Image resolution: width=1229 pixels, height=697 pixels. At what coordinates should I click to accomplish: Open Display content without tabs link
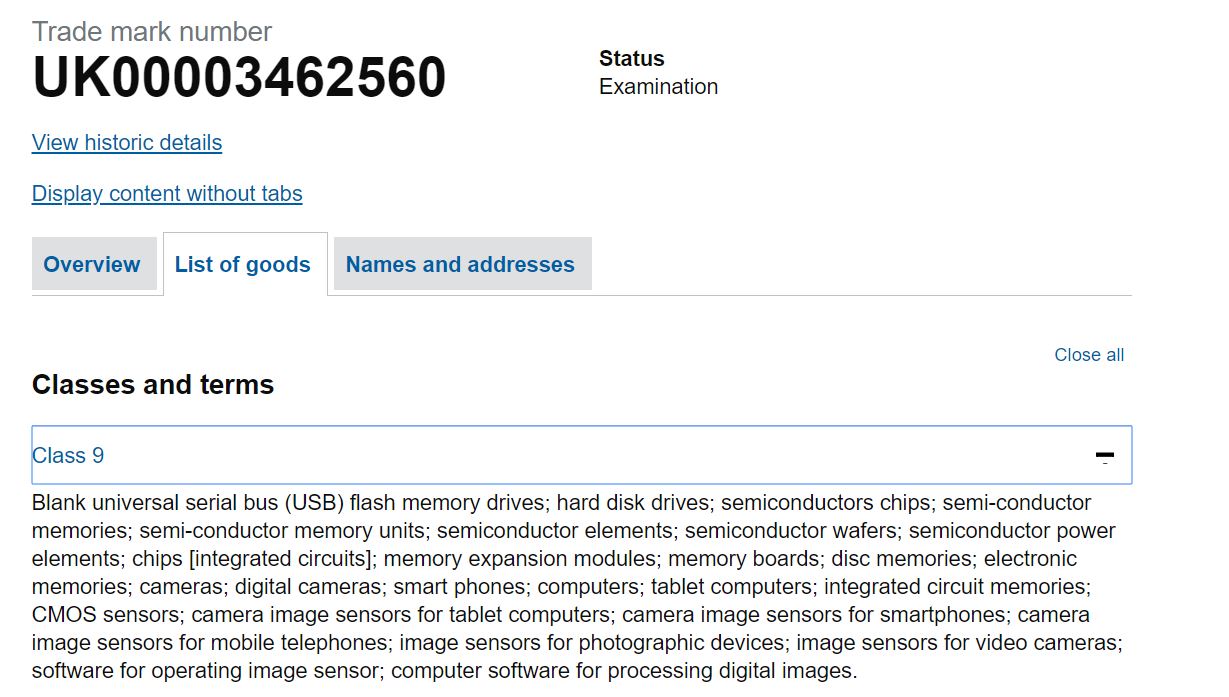coord(167,194)
